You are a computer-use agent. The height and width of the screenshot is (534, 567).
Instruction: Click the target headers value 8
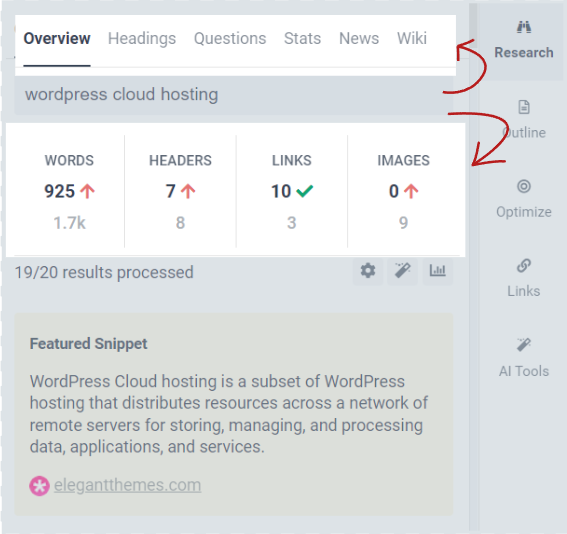pos(180,223)
